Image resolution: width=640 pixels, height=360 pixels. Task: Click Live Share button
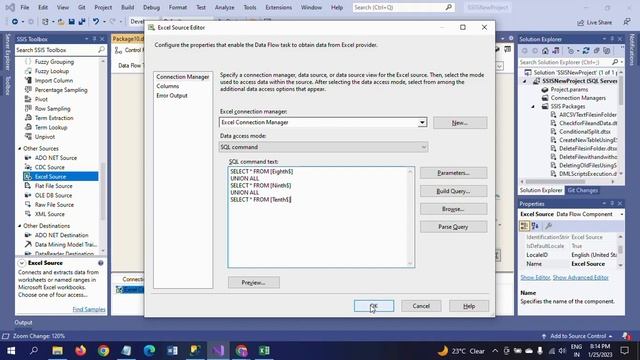(594, 22)
